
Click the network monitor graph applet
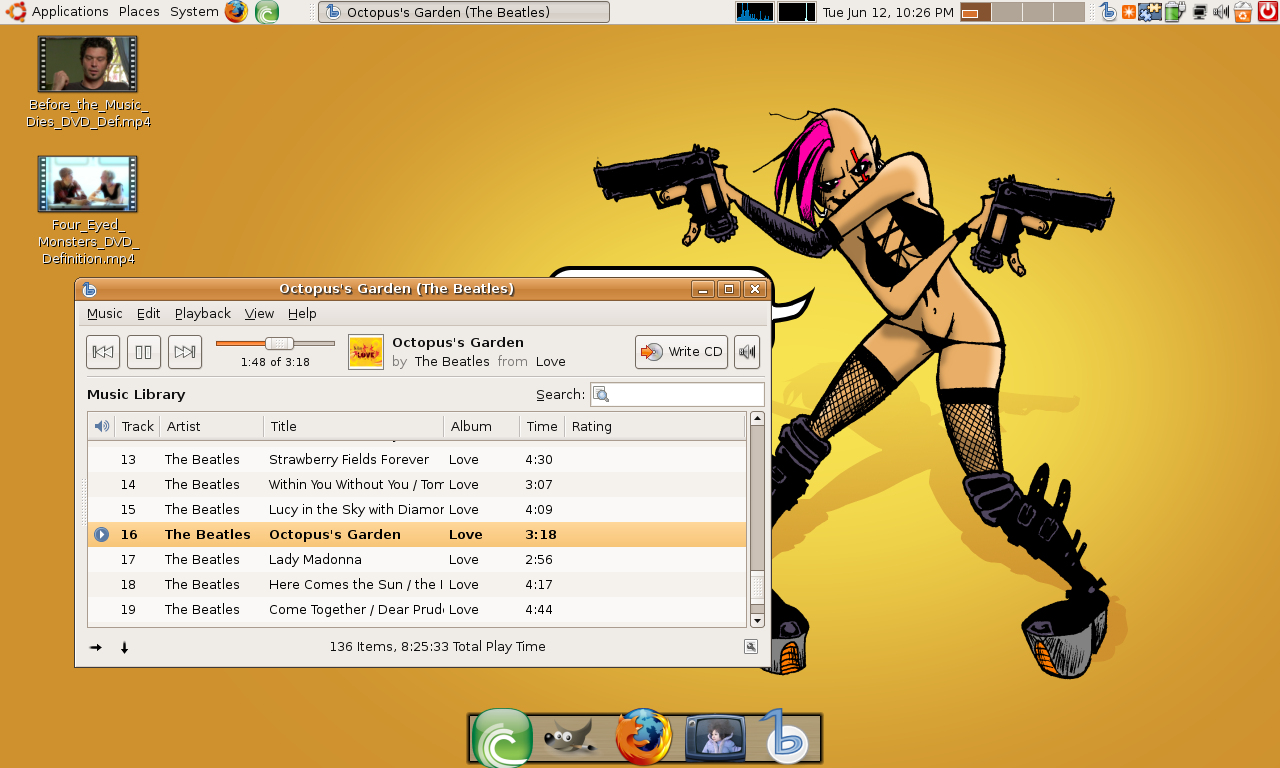pos(797,12)
